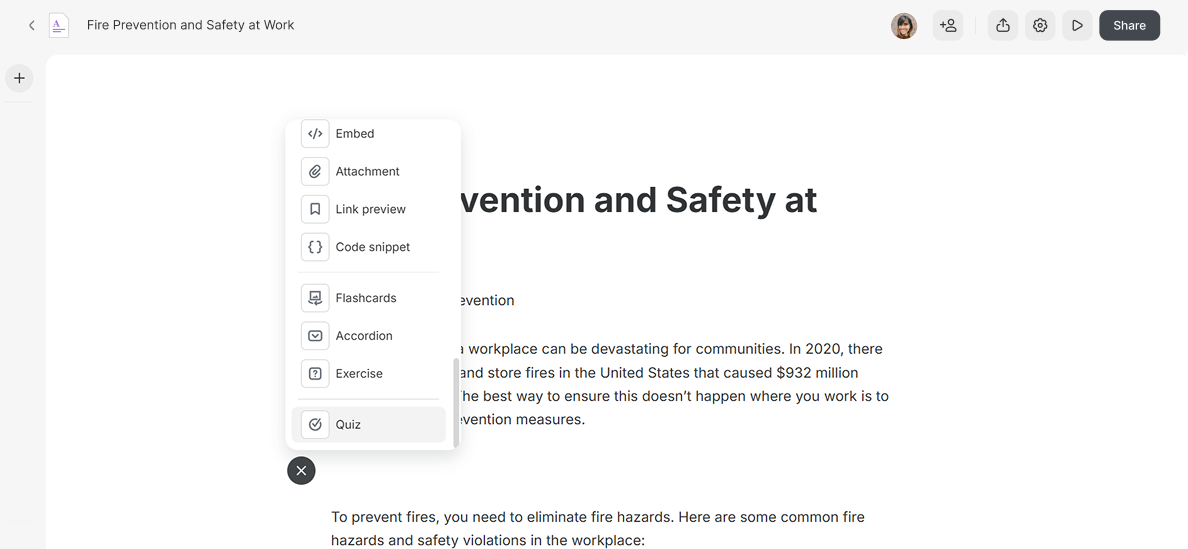Choose Link preview menu entry
Viewport: 1188px width, 549px height.
369,209
